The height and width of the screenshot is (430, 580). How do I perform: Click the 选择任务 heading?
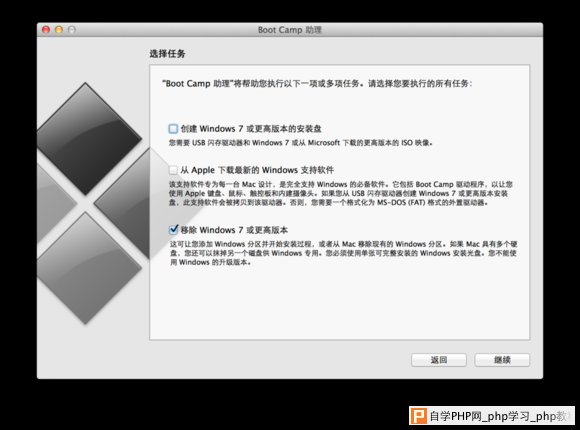(167, 54)
